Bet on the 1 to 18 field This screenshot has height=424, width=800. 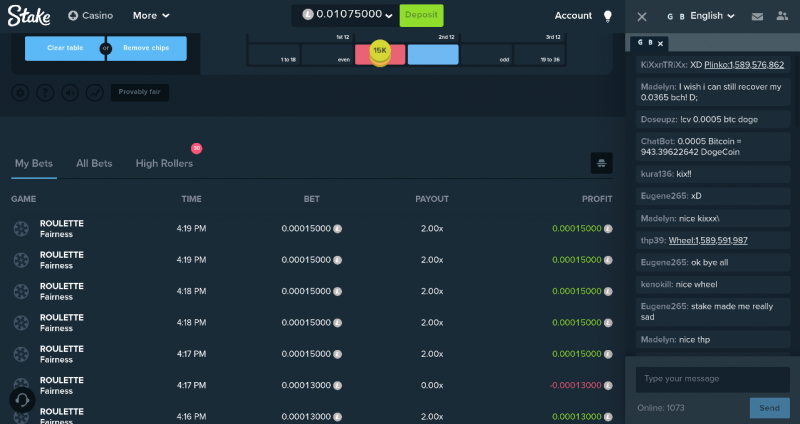click(x=274, y=54)
